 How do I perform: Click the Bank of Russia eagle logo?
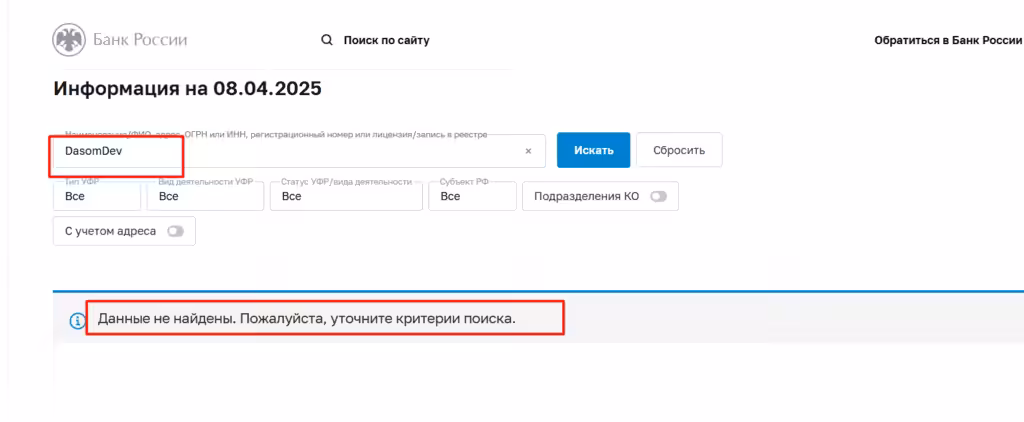(69, 41)
